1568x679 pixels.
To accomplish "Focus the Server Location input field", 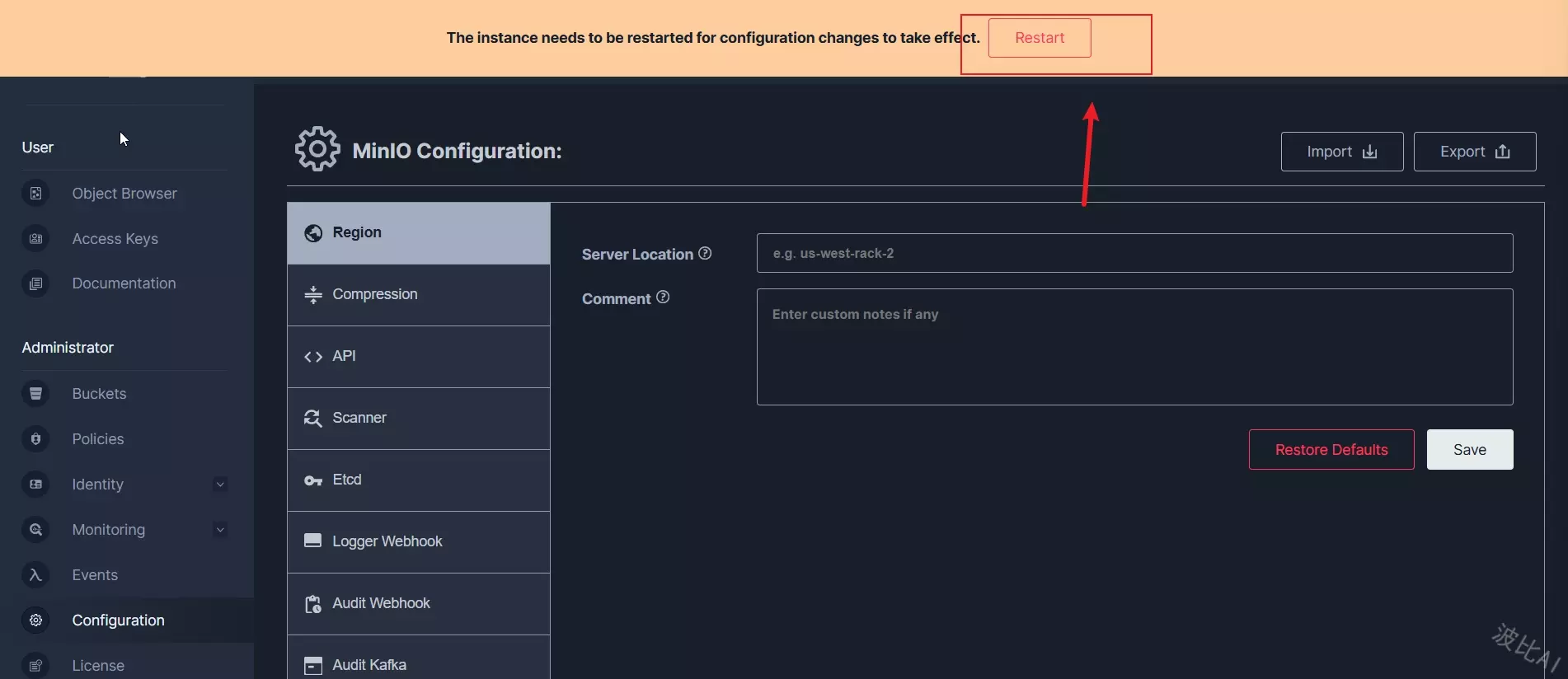I will [1134, 253].
